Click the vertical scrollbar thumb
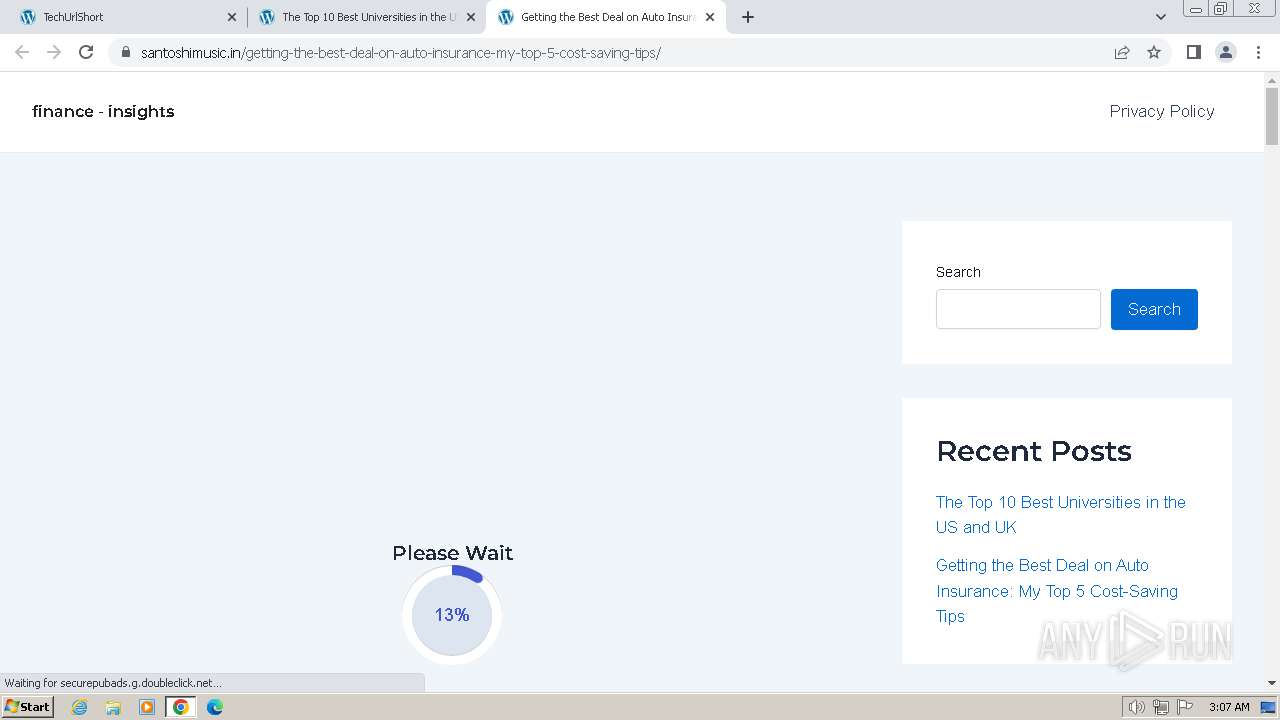This screenshot has width=1280, height=720. click(1272, 117)
